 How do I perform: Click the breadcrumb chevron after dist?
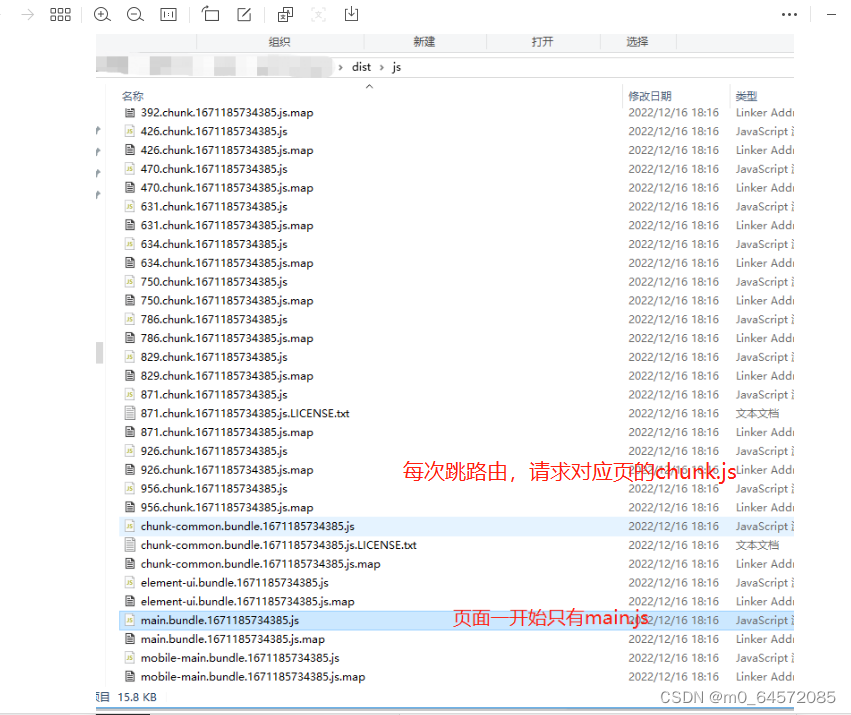click(381, 66)
